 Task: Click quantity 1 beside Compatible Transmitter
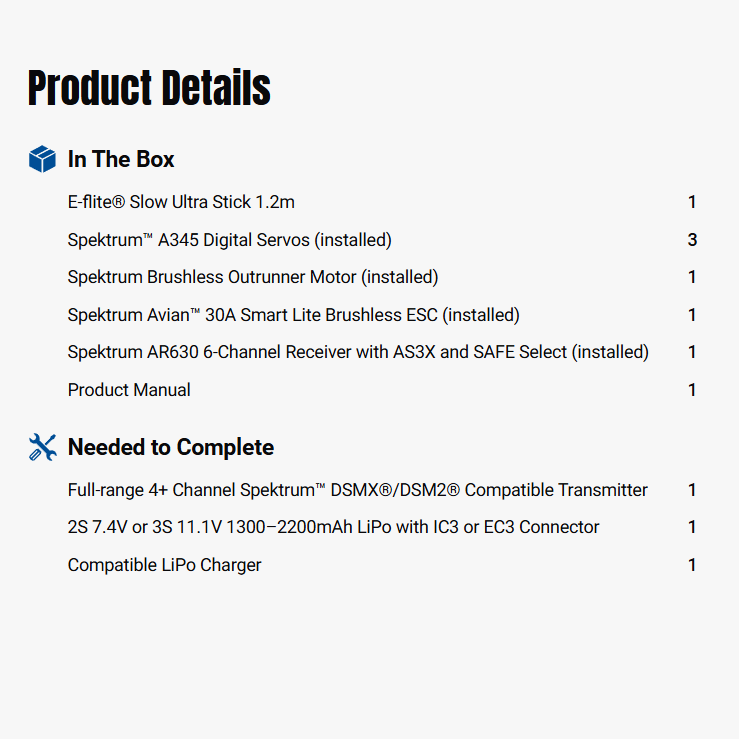click(x=692, y=490)
